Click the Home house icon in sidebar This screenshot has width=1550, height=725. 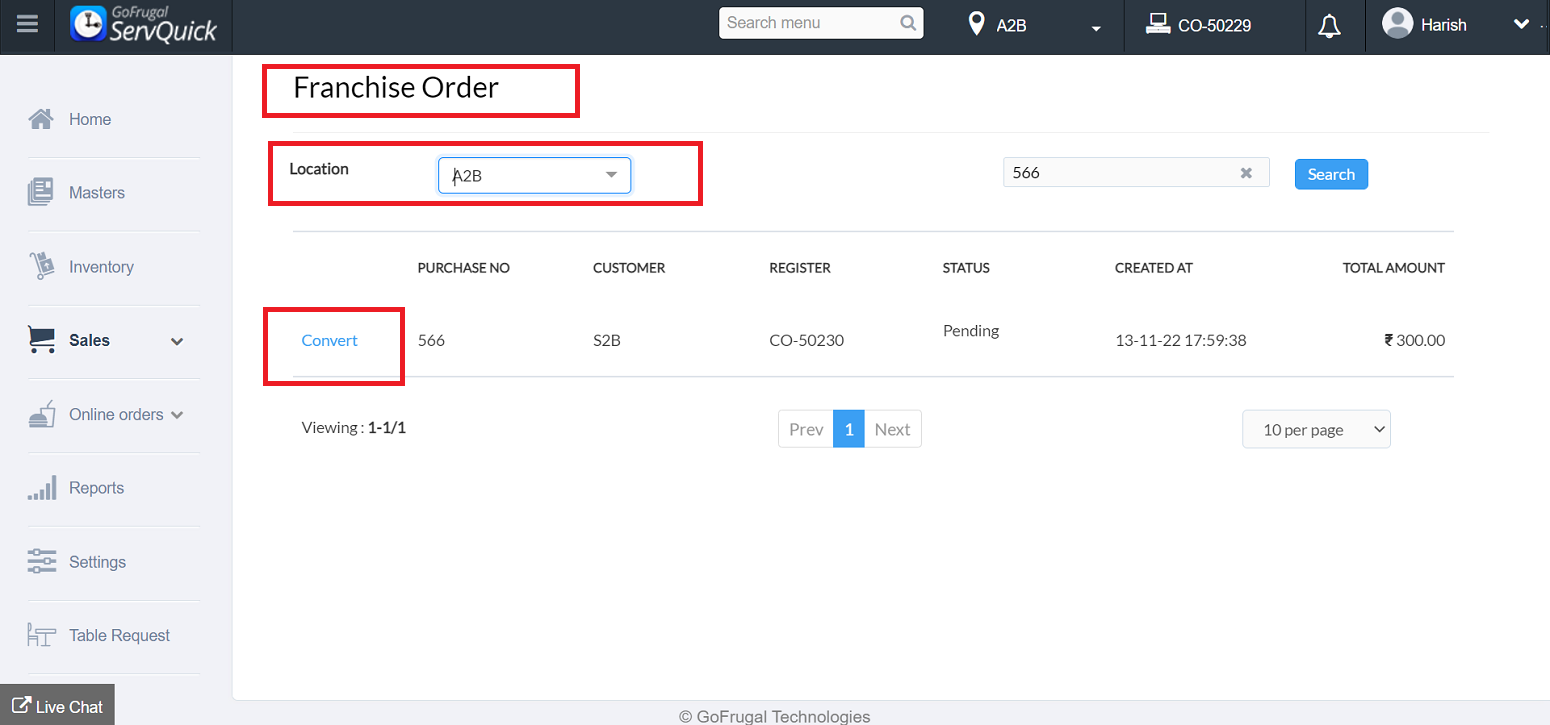(41, 119)
